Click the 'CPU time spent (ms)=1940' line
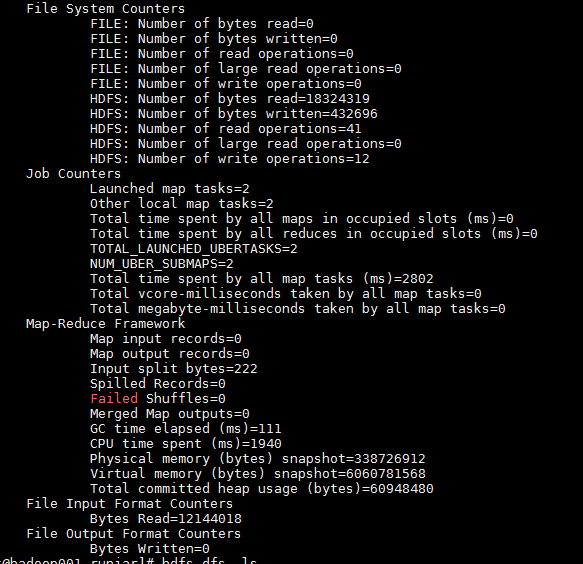 click(186, 444)
